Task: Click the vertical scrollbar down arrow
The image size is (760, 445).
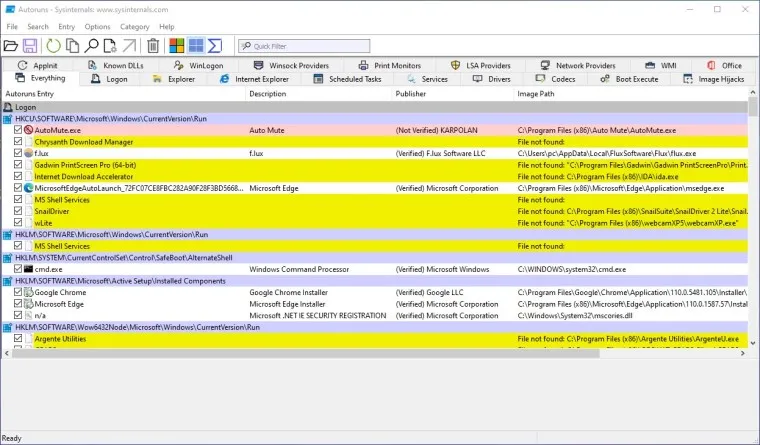Action: [753, 343]
